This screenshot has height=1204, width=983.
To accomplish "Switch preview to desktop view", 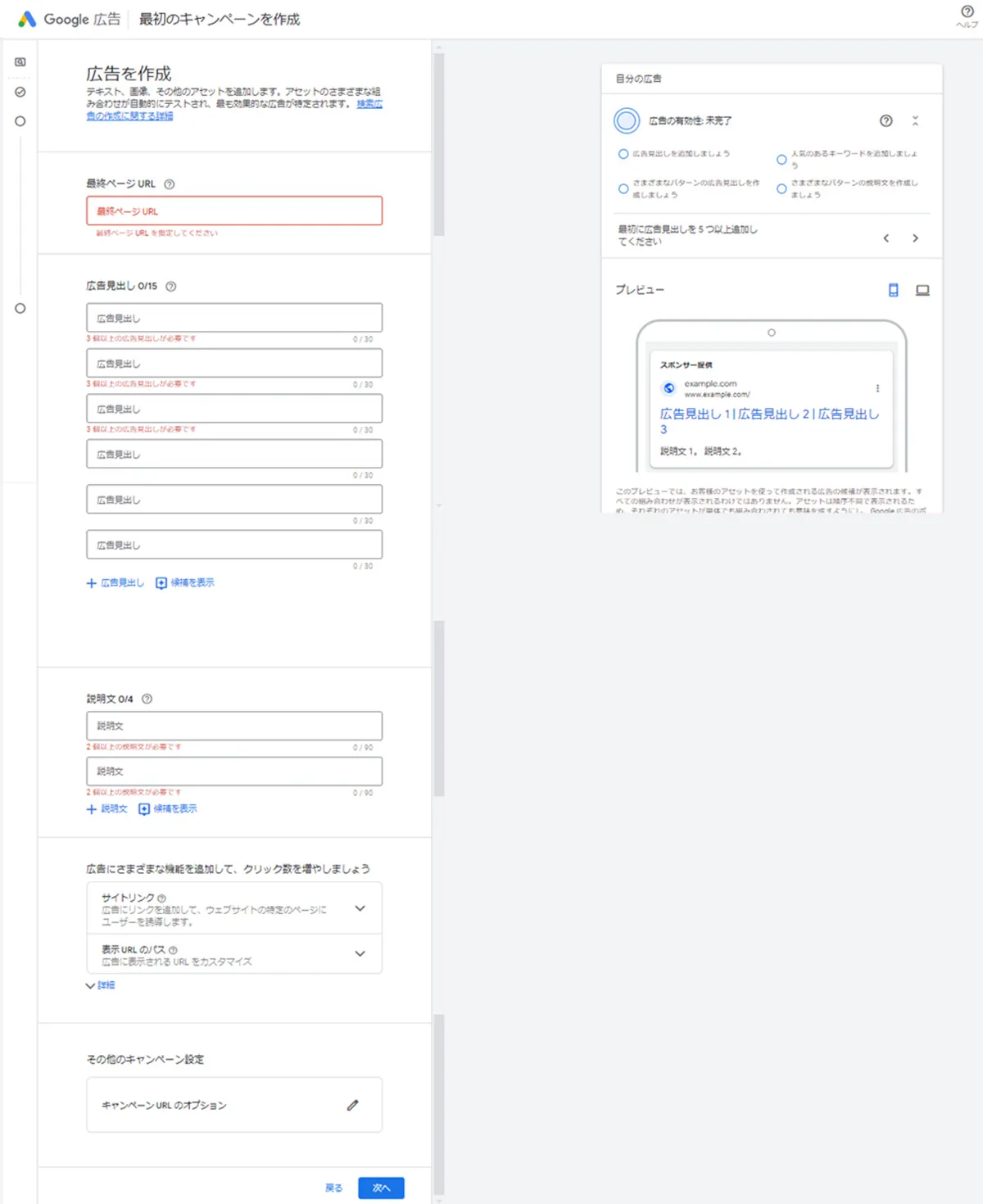I will click(924, 290).
